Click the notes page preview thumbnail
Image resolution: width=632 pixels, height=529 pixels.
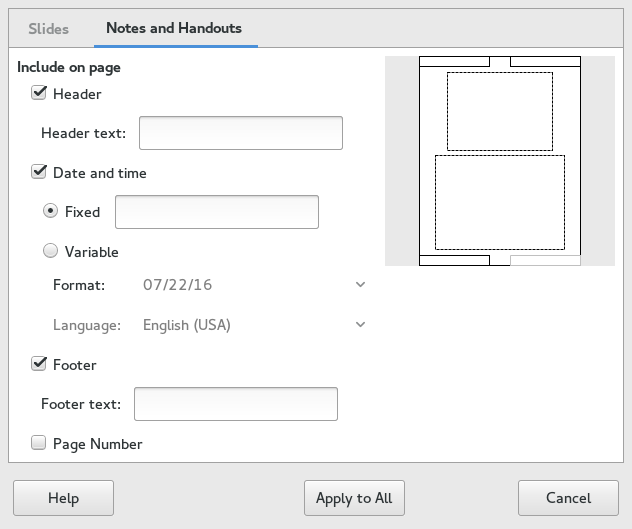point(500,161)
